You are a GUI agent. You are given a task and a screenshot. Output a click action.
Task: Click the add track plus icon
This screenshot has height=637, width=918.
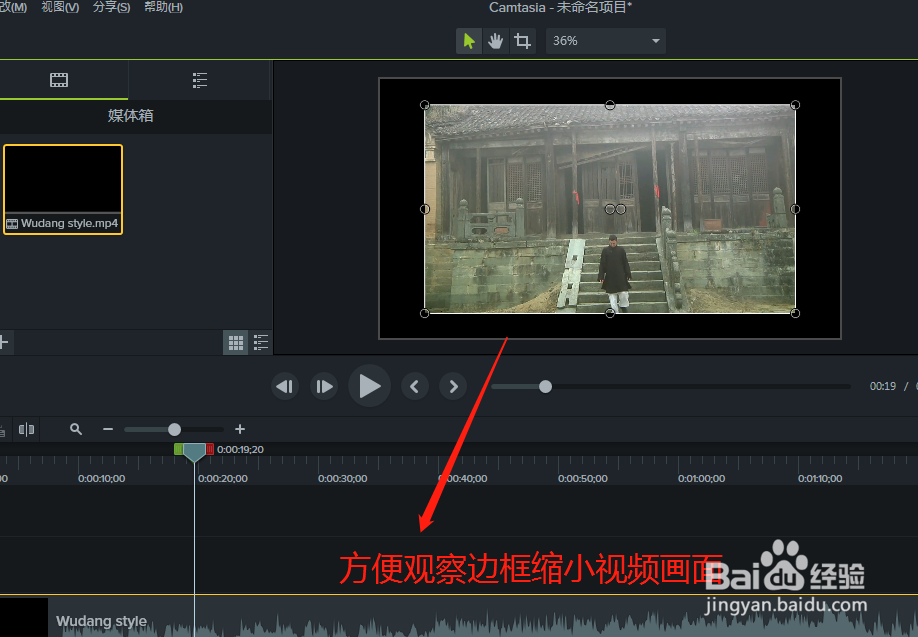[4, 342]
